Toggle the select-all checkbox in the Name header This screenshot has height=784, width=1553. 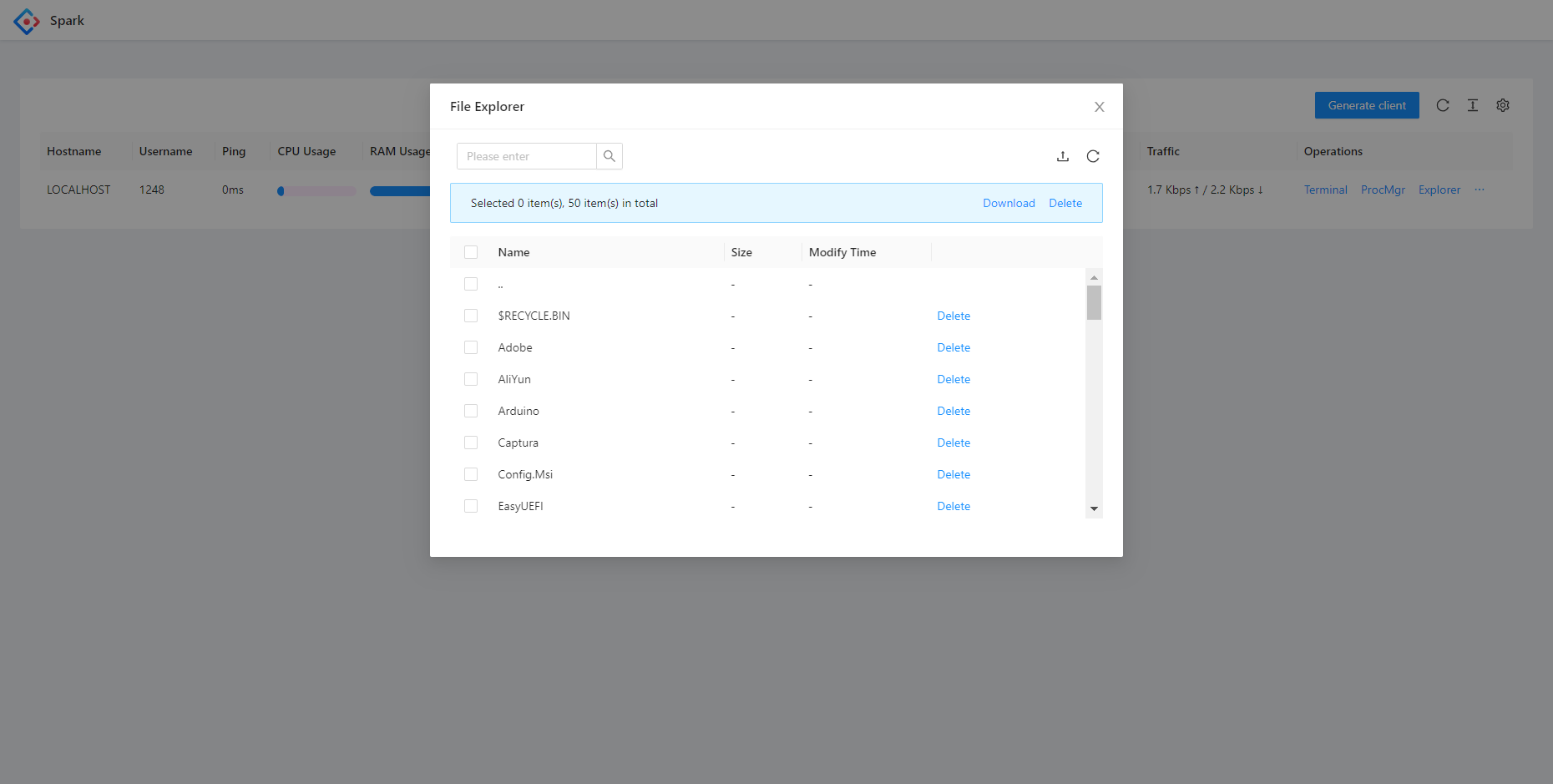pos(471,252)
